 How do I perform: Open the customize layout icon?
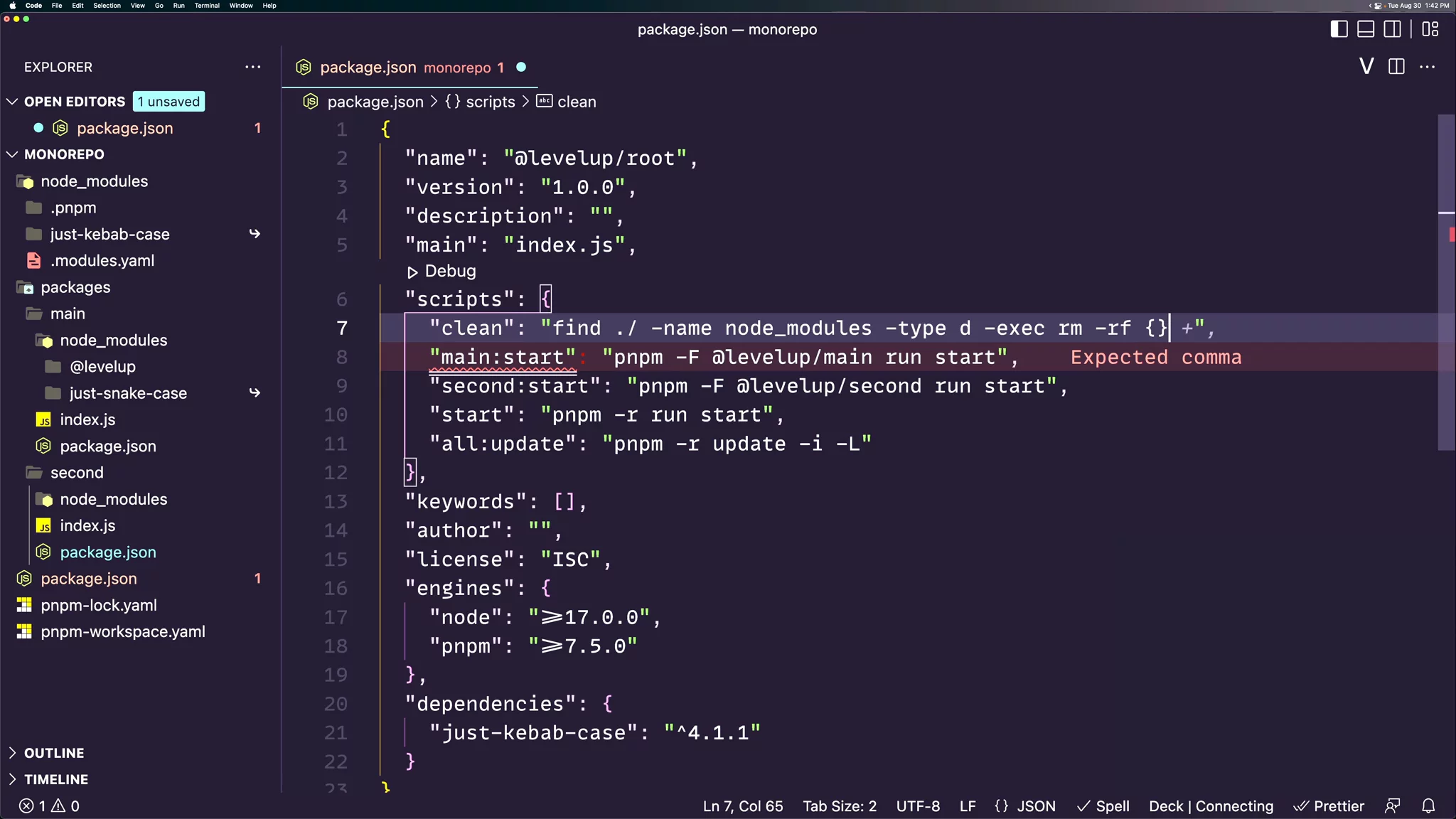click(x=1430, y=29)
